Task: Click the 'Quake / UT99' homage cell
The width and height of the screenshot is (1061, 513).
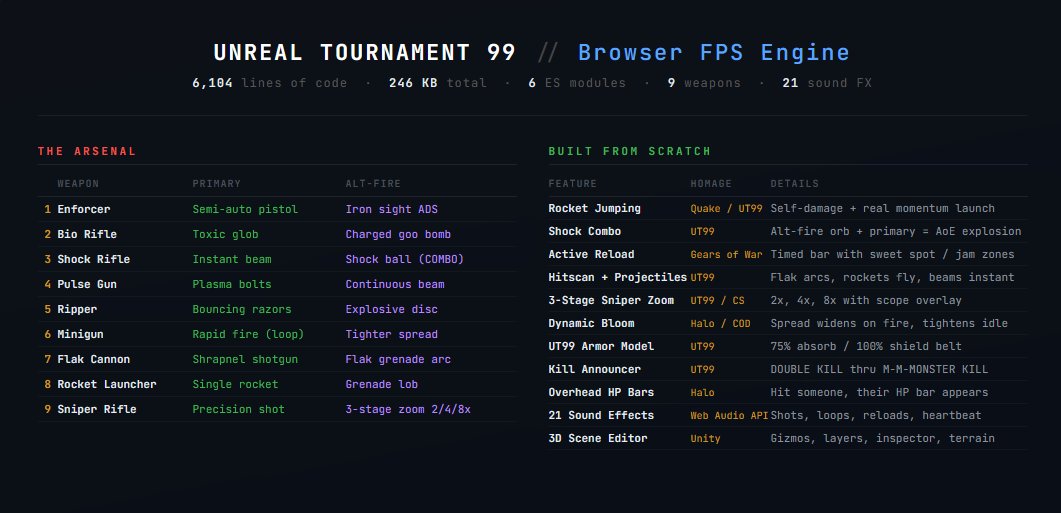Action: (x=727, y=208)
